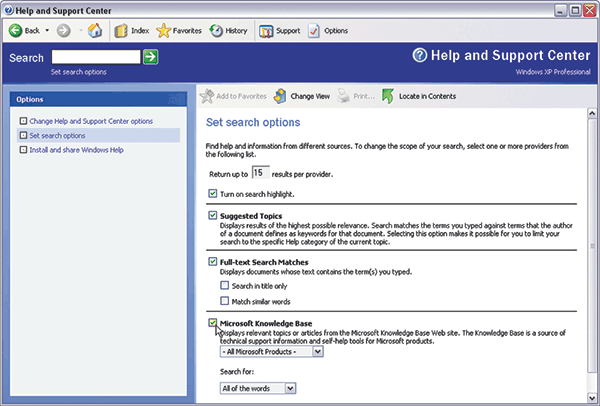Click the Options panel header

(x=98, y=99)
